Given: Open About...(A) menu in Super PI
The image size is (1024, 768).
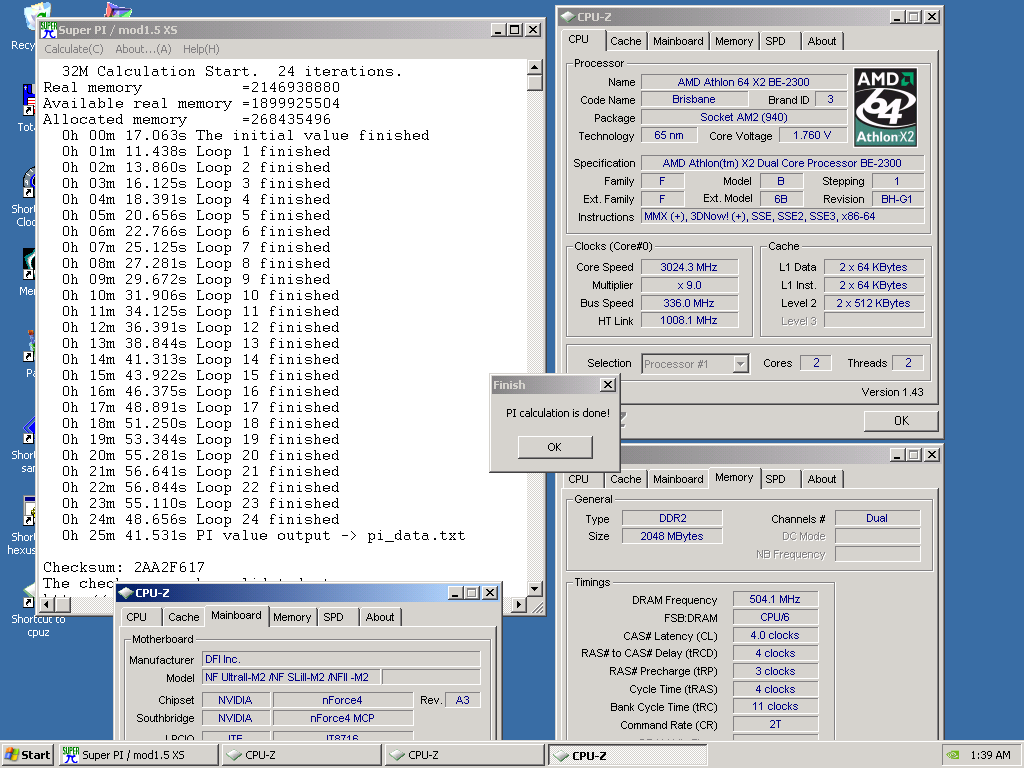Looking at the screenshot, I should (143, 49).
